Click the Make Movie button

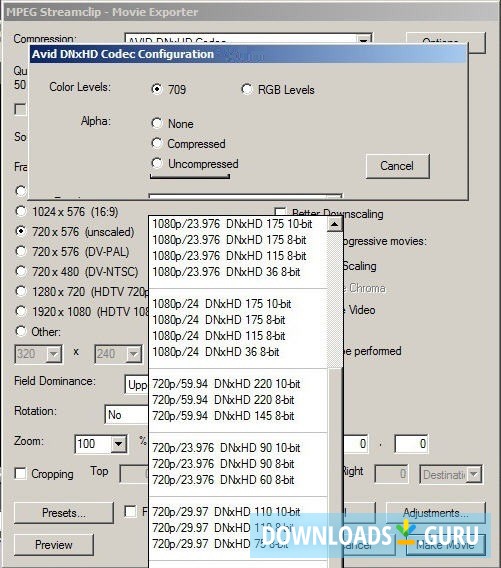(446, 544)
